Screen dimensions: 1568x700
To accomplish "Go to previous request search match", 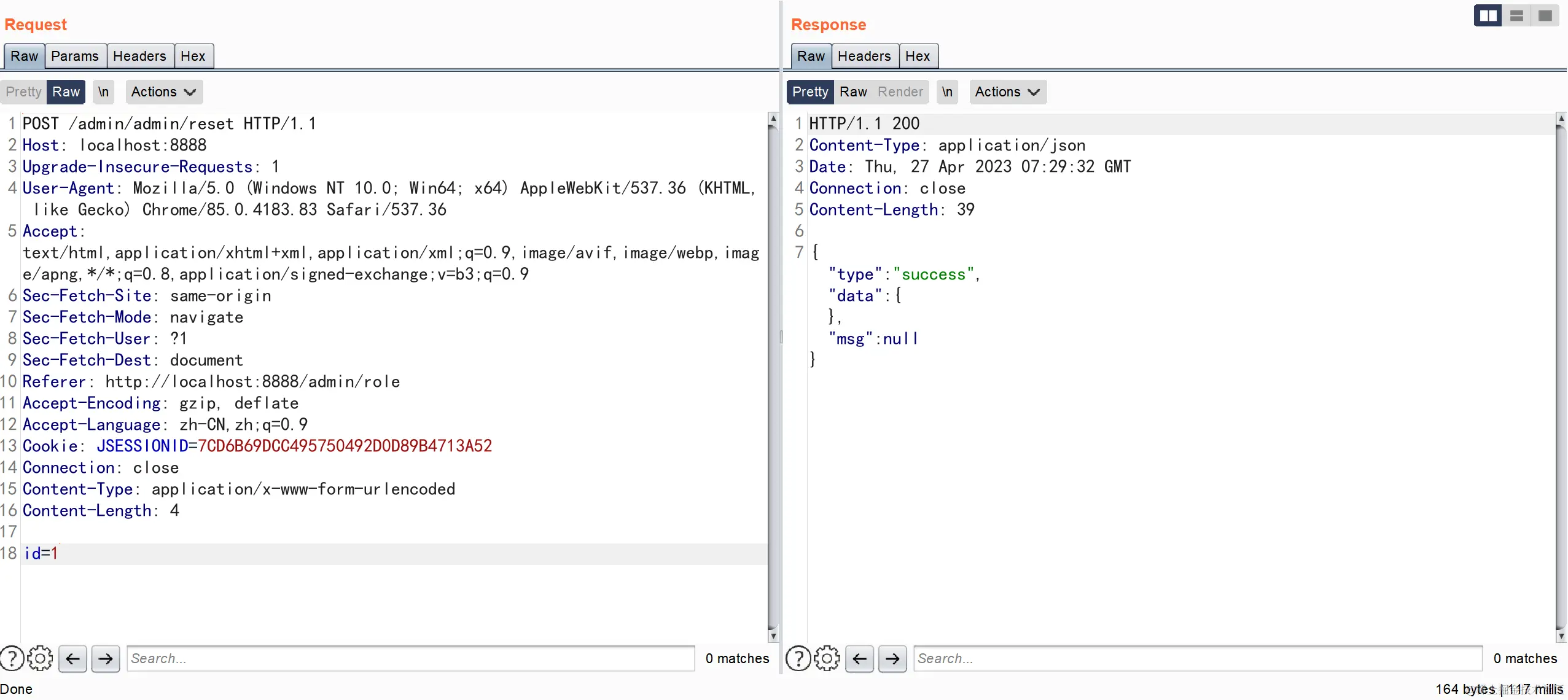I will 72,658.
